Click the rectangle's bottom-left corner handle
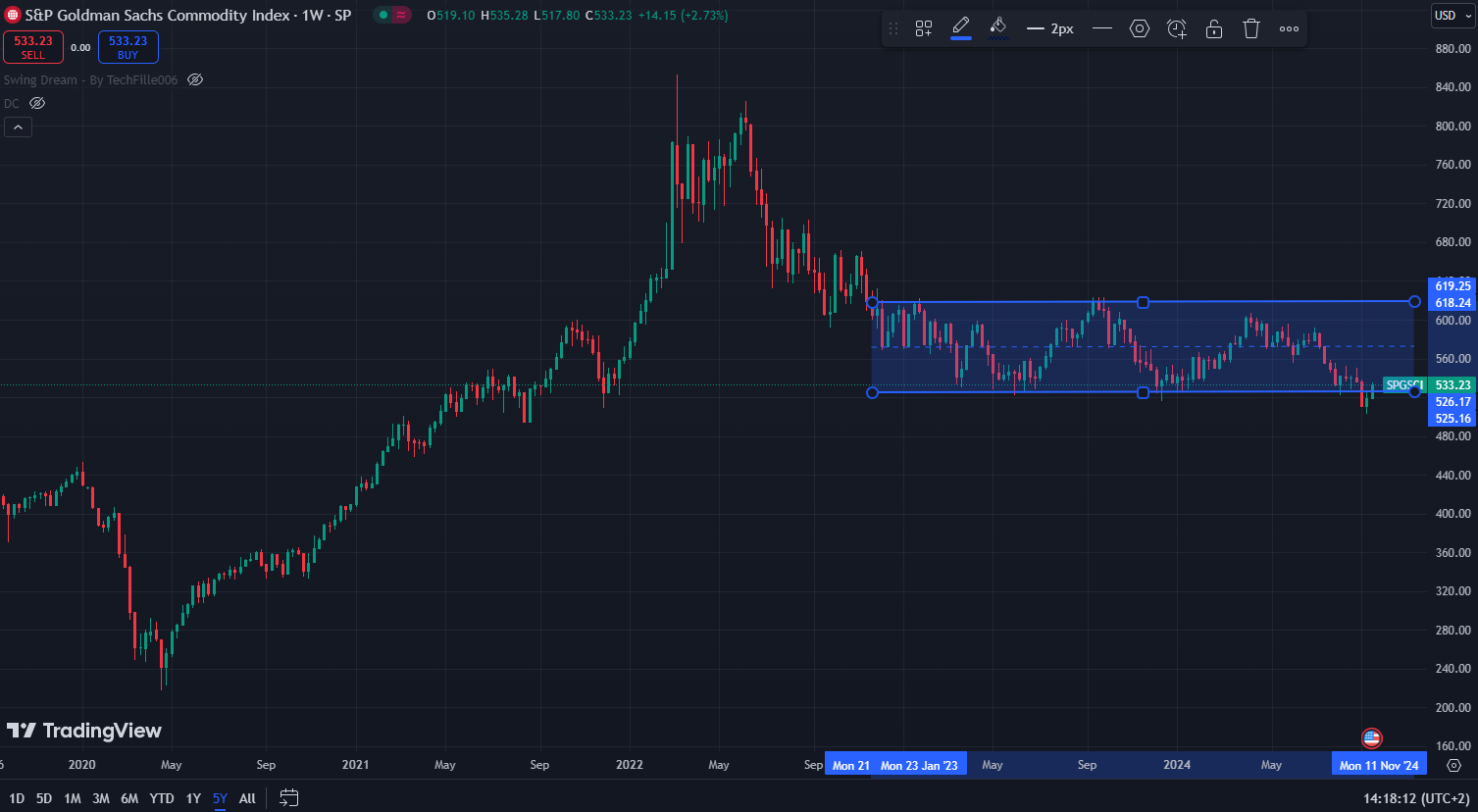Screen dimensions: 1478x812 coord(873,392)
